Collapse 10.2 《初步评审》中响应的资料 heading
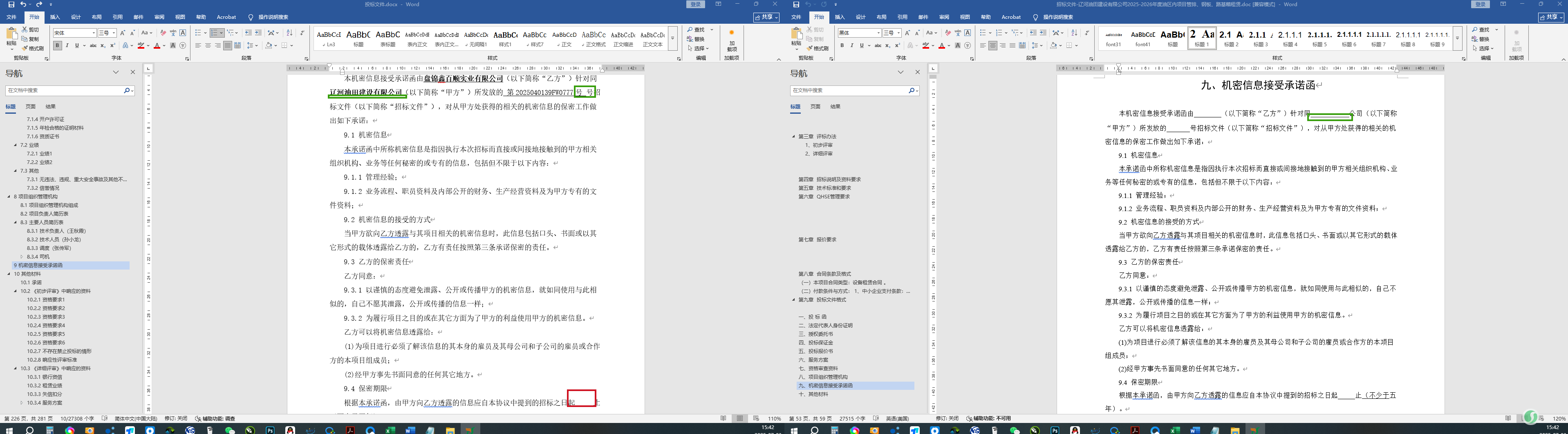 tap(16, 291)
